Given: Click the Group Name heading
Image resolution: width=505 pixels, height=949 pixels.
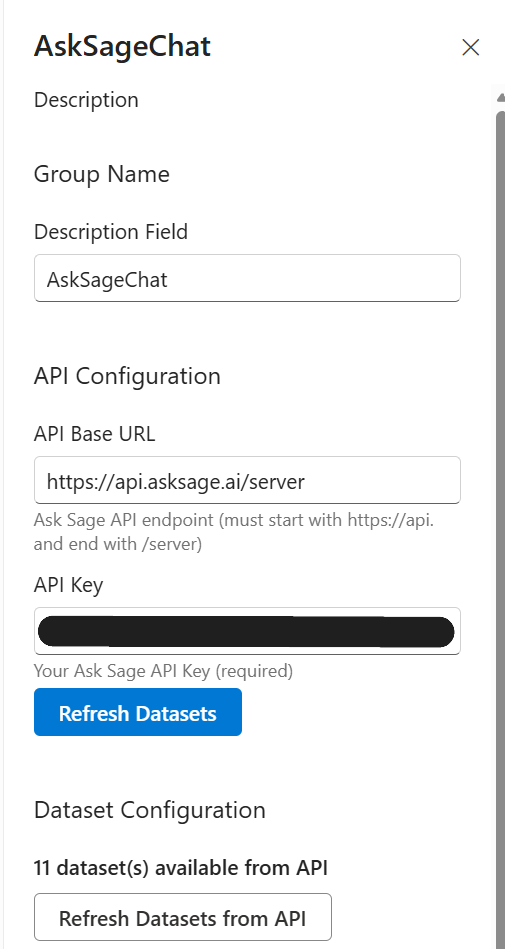Looking at the screenshot, I should [x=102, y=174].
